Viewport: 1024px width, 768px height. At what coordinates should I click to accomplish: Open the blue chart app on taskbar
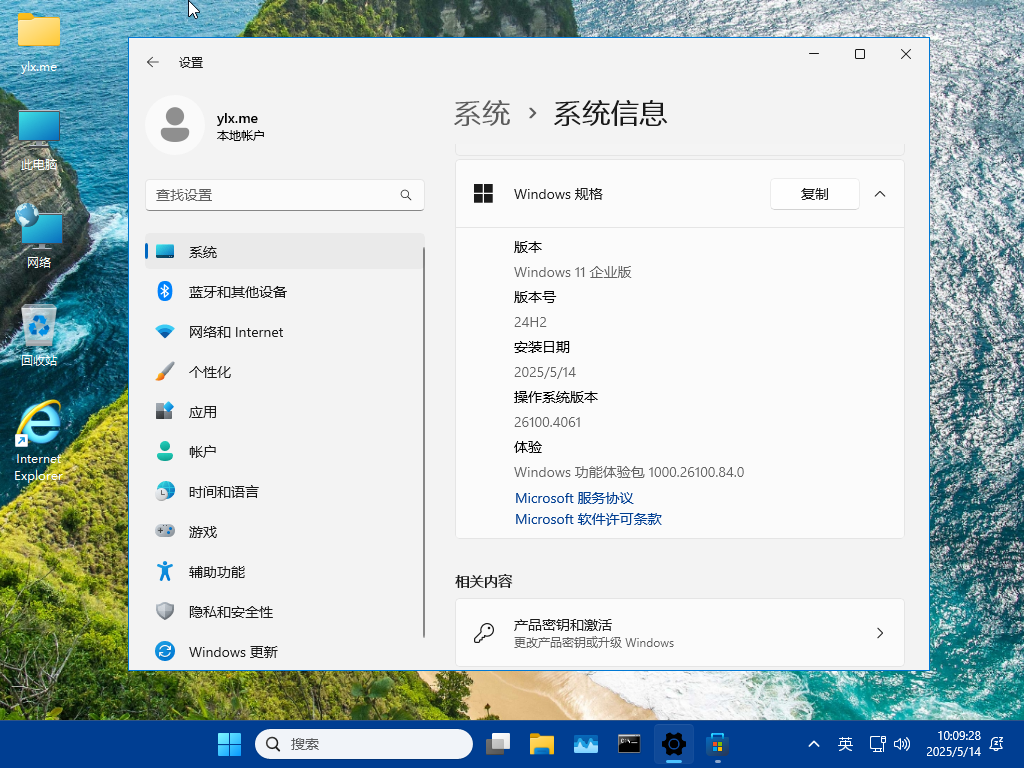tap(586, 744)
